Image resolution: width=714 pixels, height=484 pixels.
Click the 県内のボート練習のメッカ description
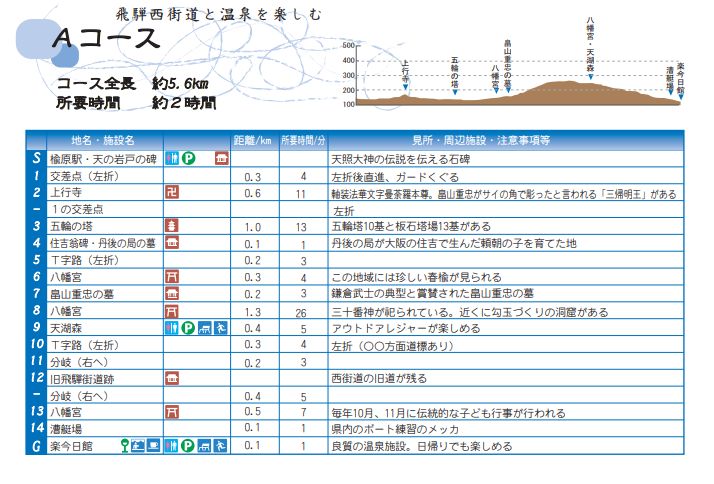pos(395,429)
